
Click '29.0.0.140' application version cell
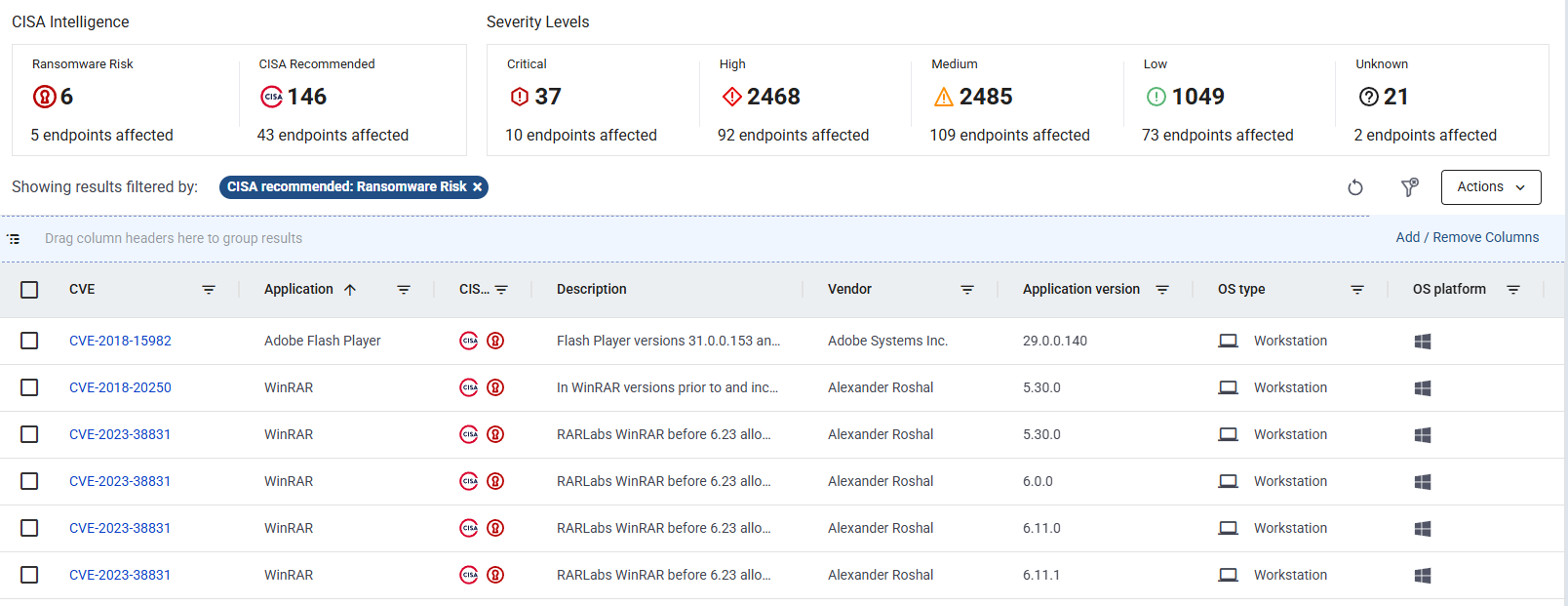pyautogui.click(x=1055, y=341)
